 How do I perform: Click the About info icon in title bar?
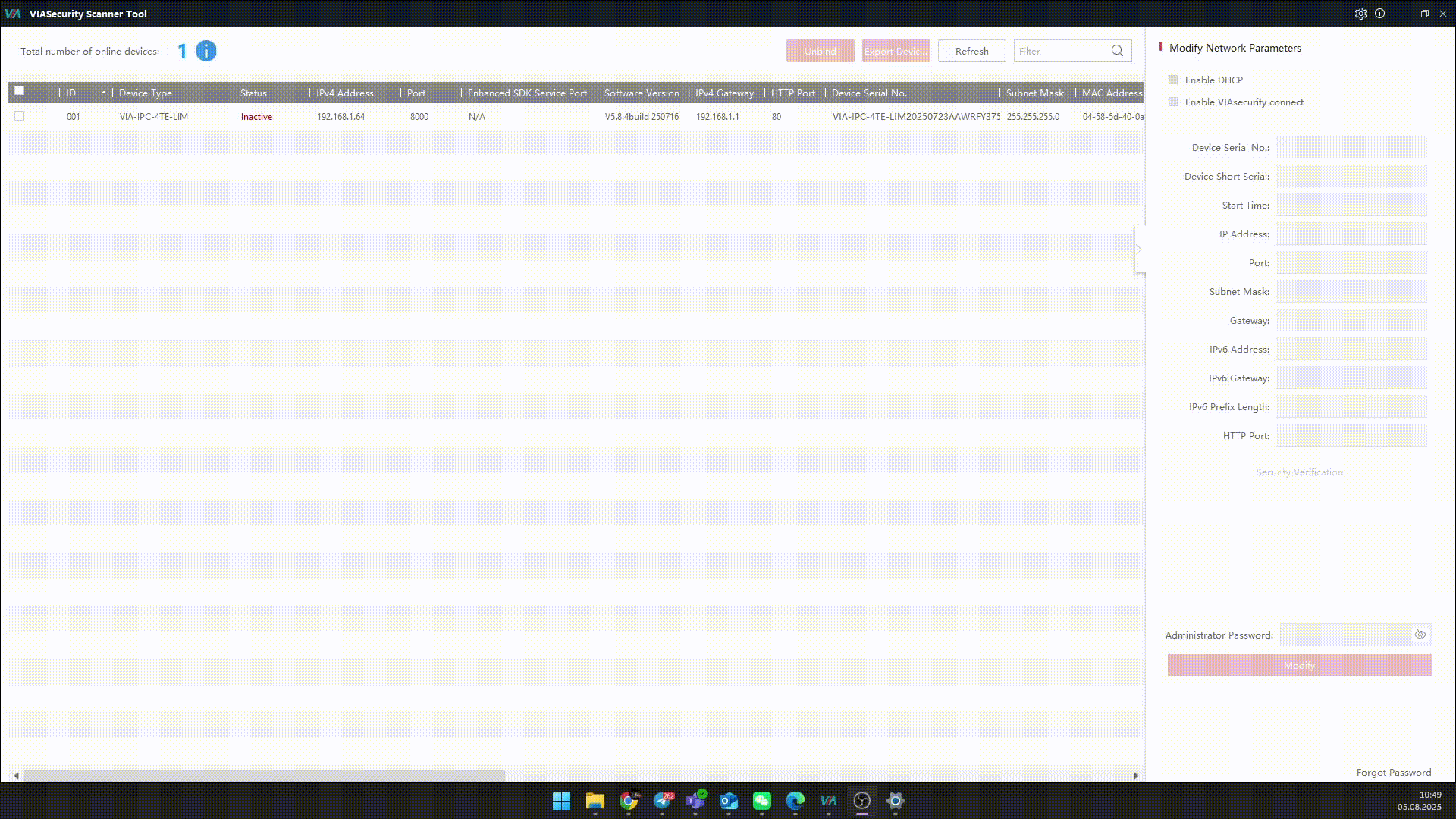pyautogui.click(x=1379, y=14)
